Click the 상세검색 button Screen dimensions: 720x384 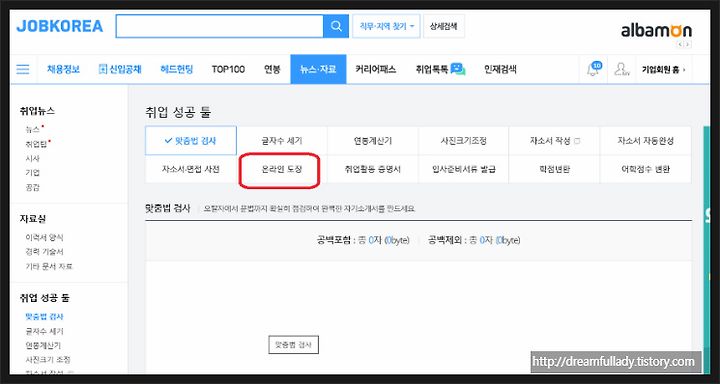pos(444,26)
